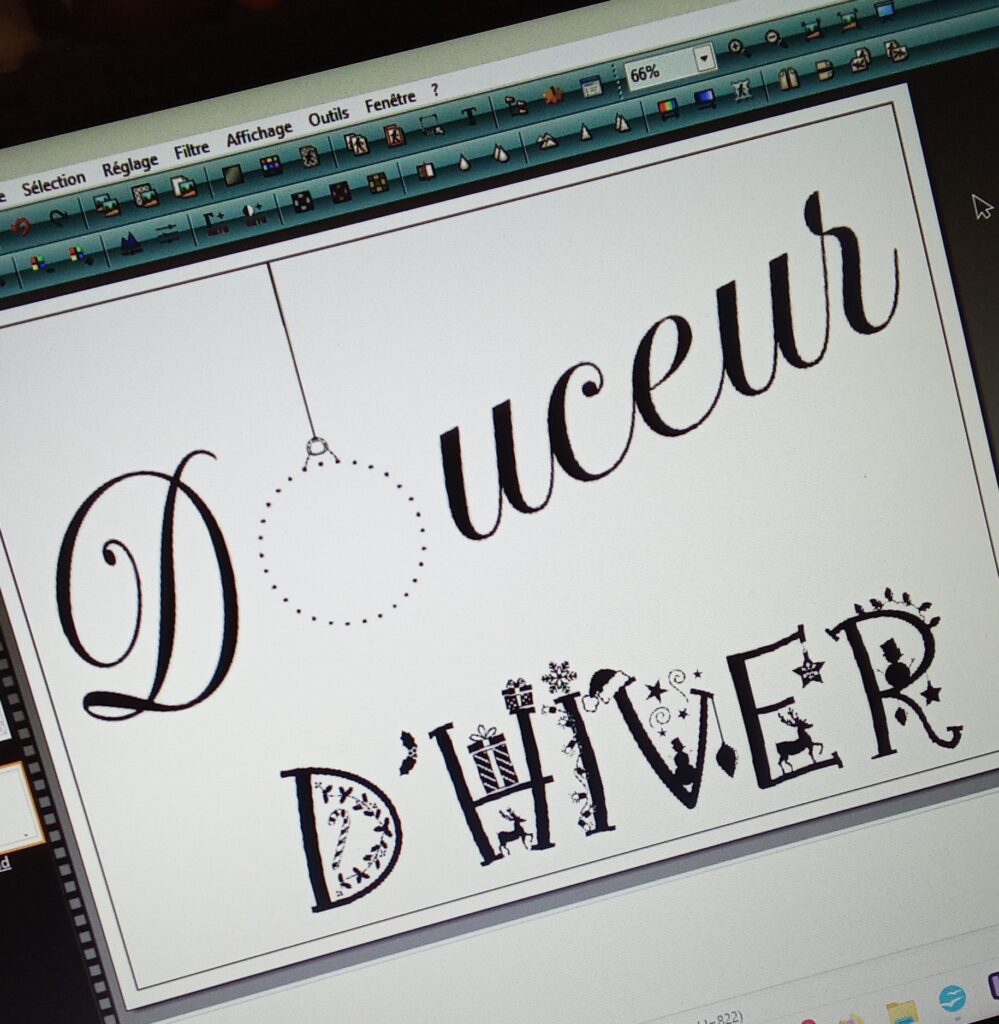
Task: Open the Sélection menu
Action: 53,183
